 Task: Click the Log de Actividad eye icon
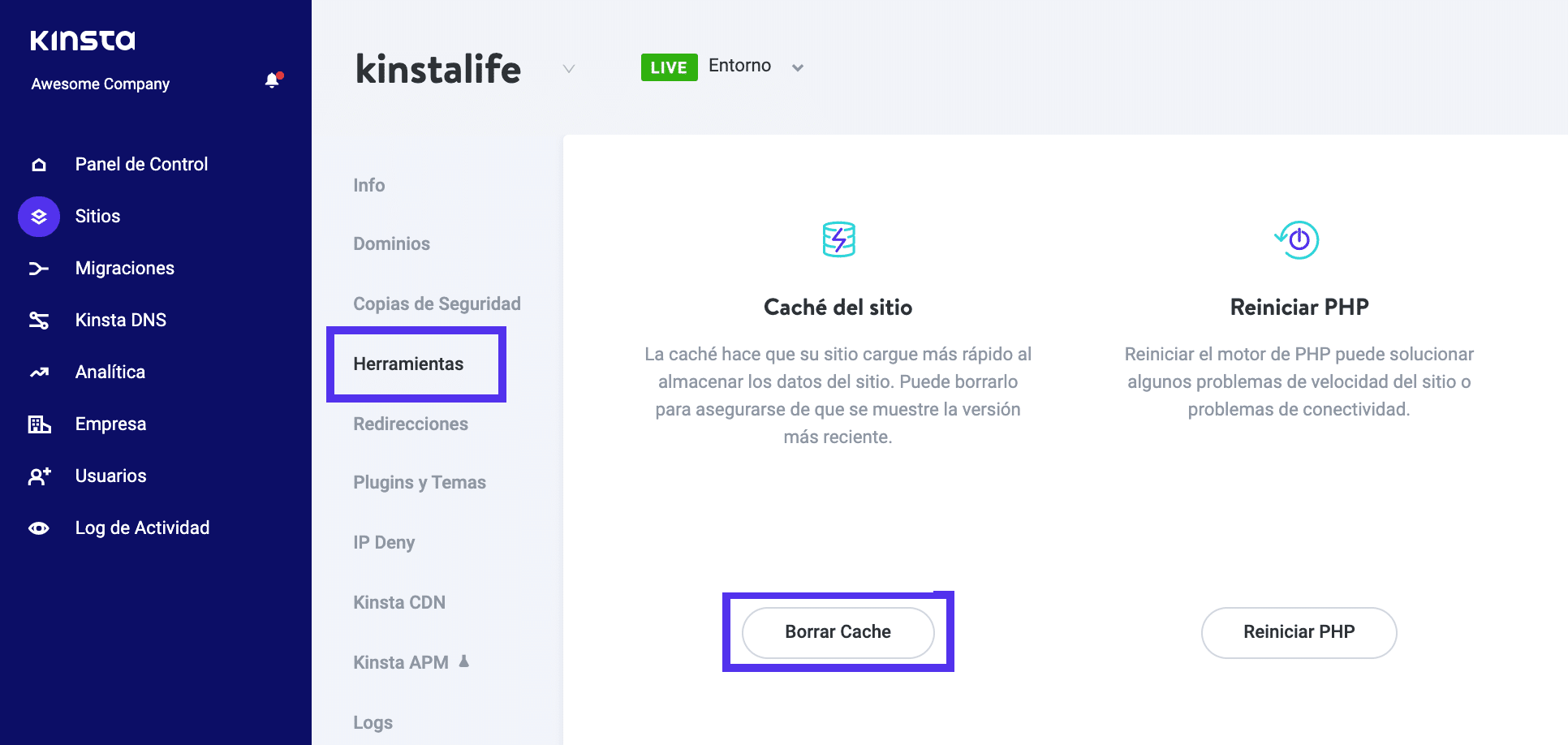[x=39, y=528]
